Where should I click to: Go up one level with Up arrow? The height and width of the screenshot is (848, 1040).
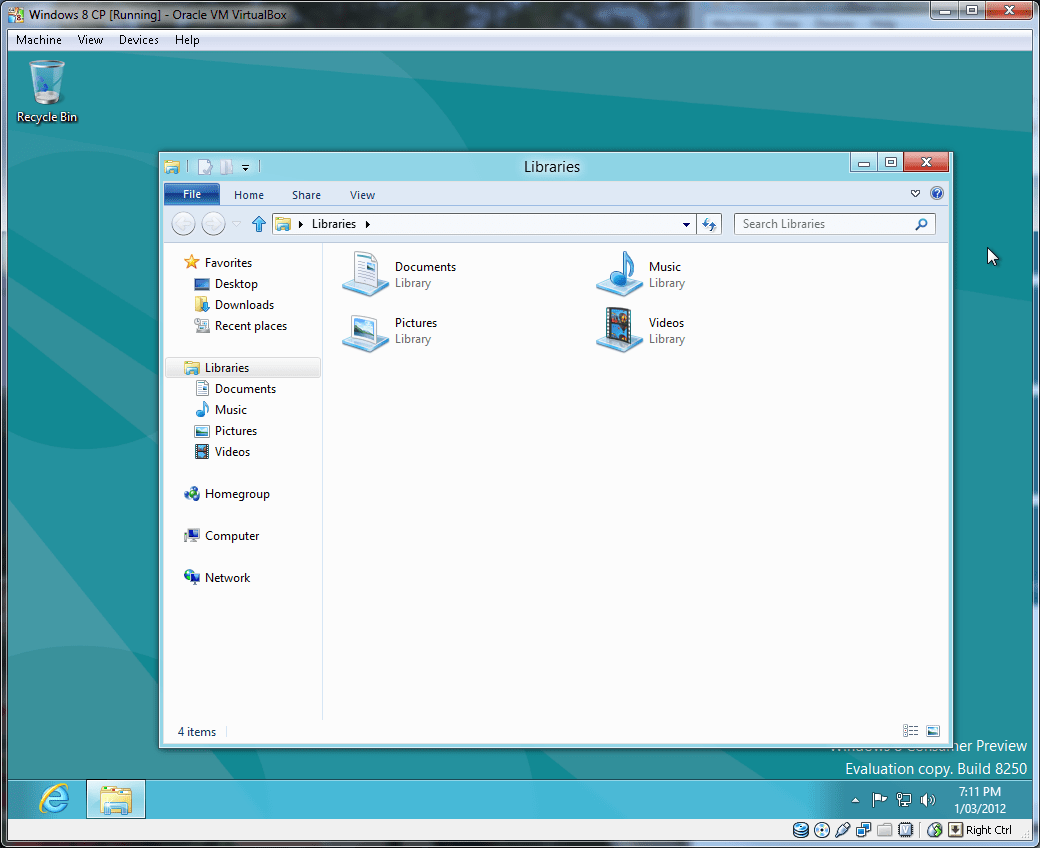click(259, 224)
